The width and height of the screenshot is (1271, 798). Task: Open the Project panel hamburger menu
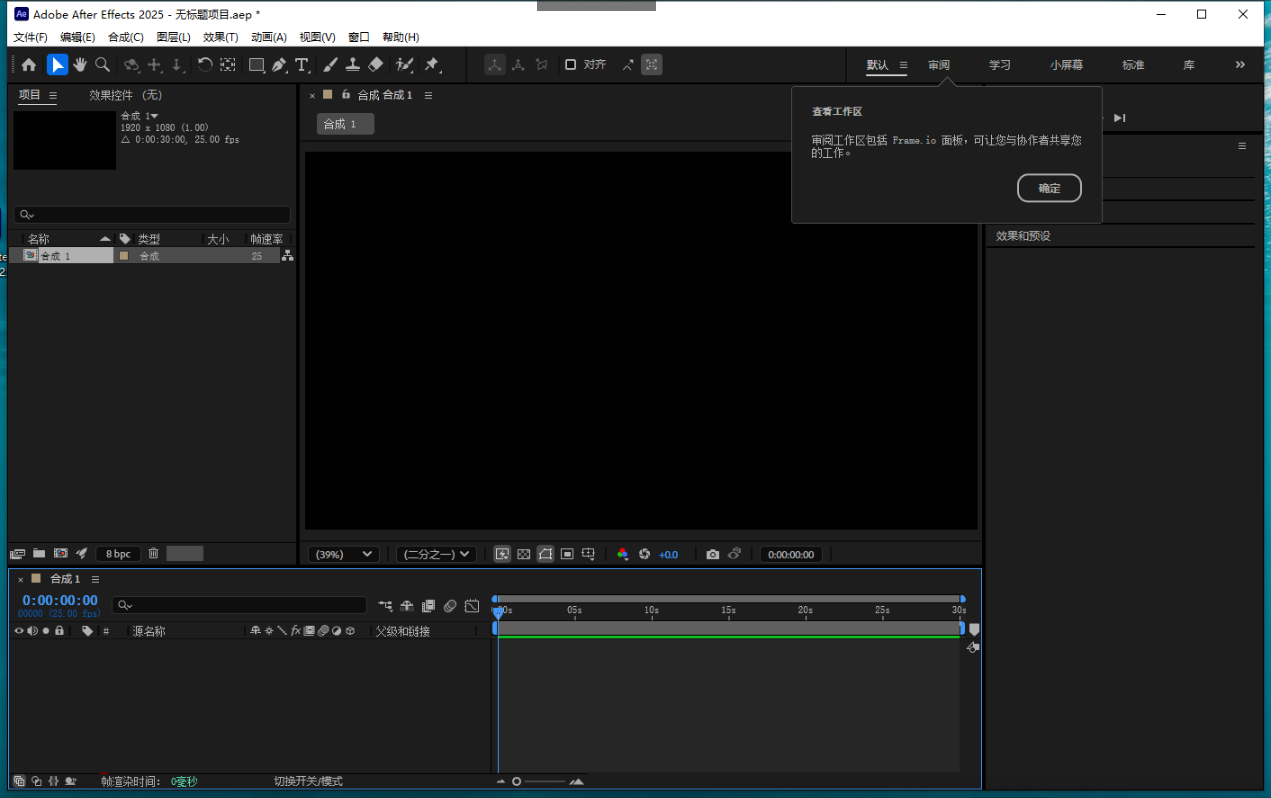[x=53, y=95]
